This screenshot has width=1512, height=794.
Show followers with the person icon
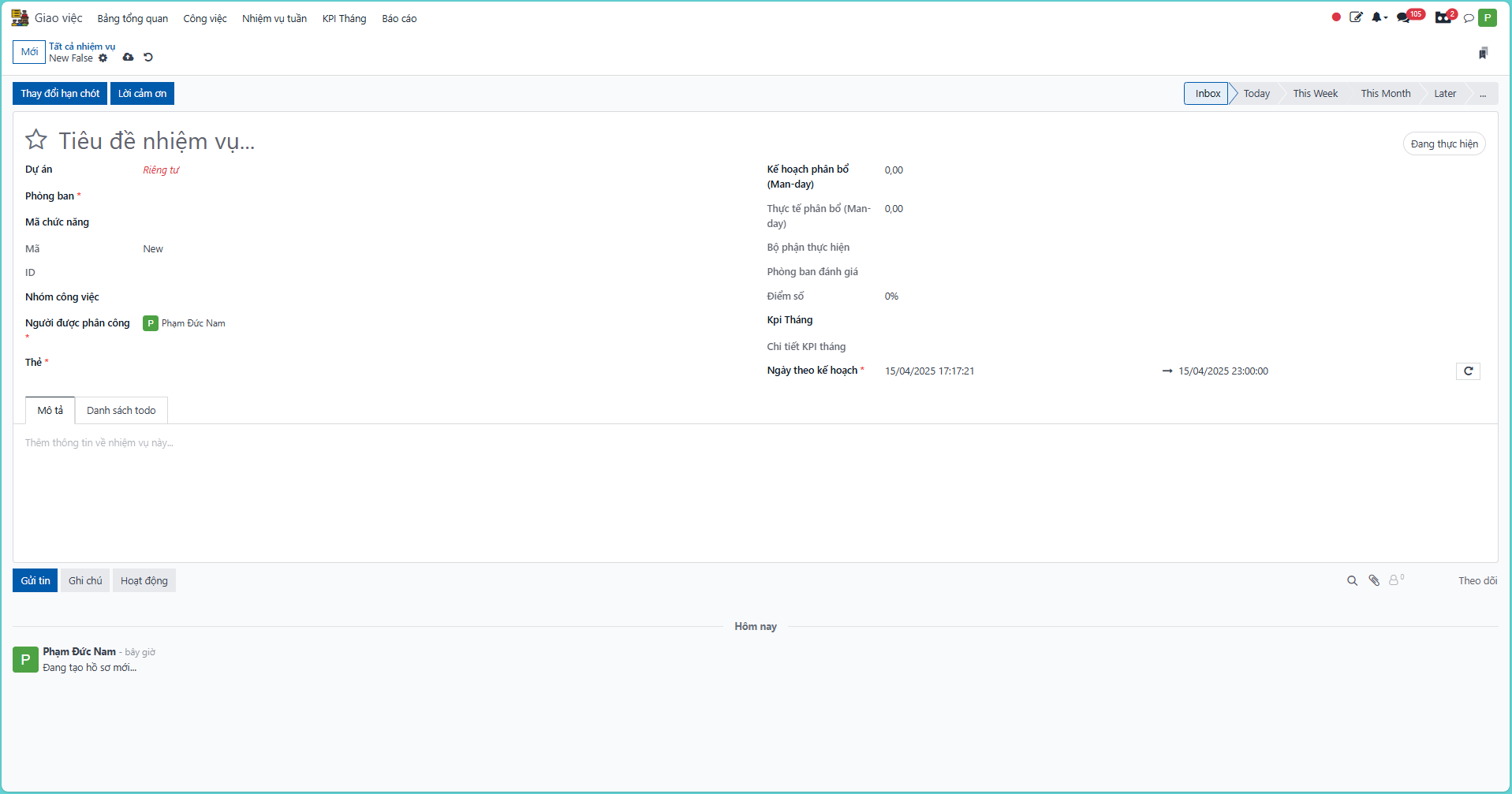point(1396,580)
